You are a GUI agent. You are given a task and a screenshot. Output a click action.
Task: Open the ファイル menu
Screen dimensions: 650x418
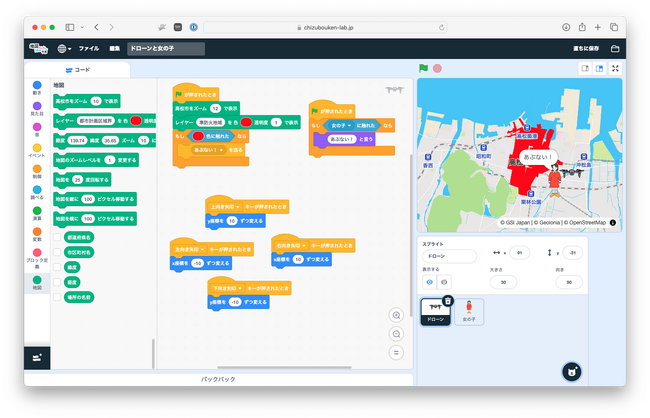coord(89,49)
